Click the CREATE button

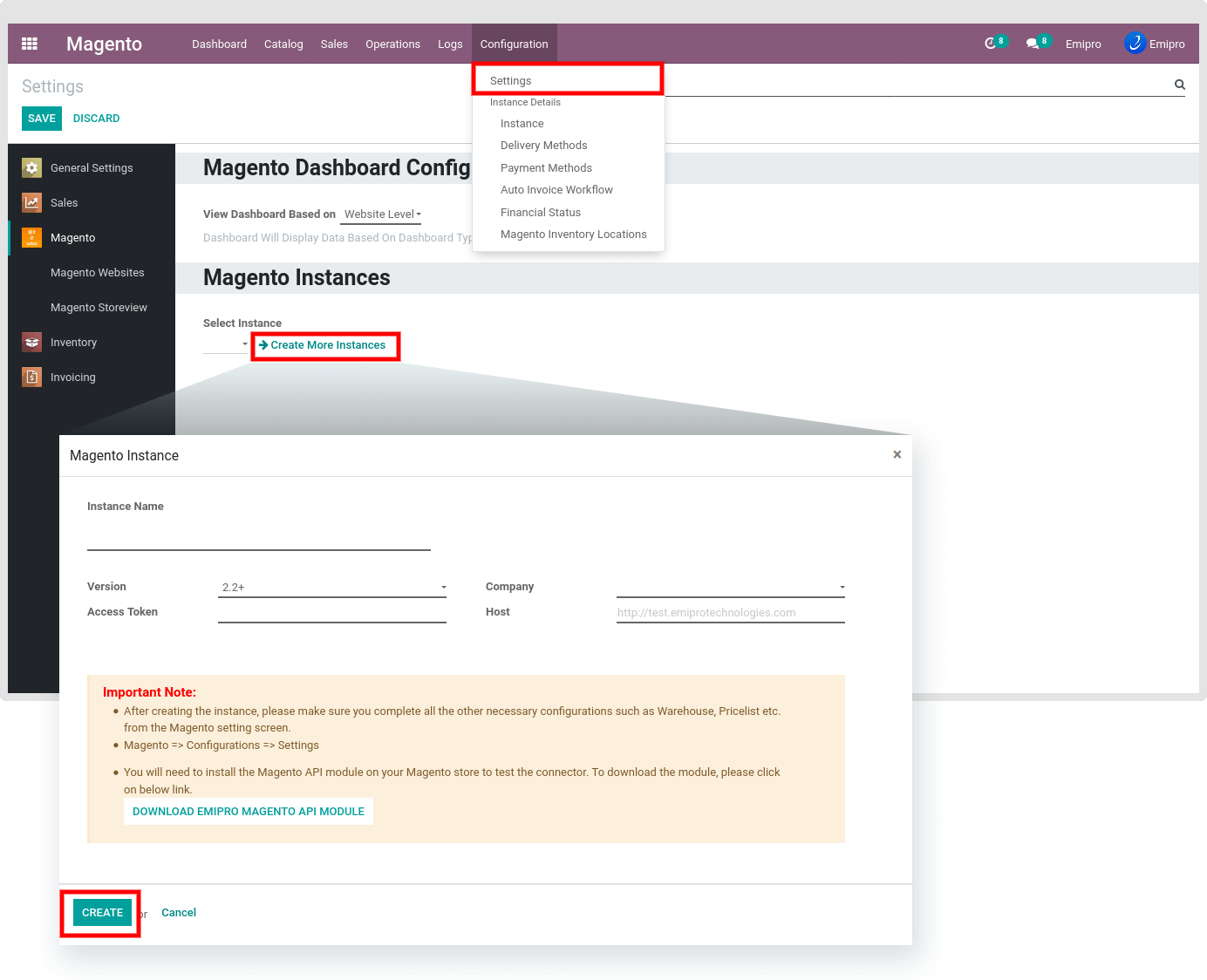102,912
